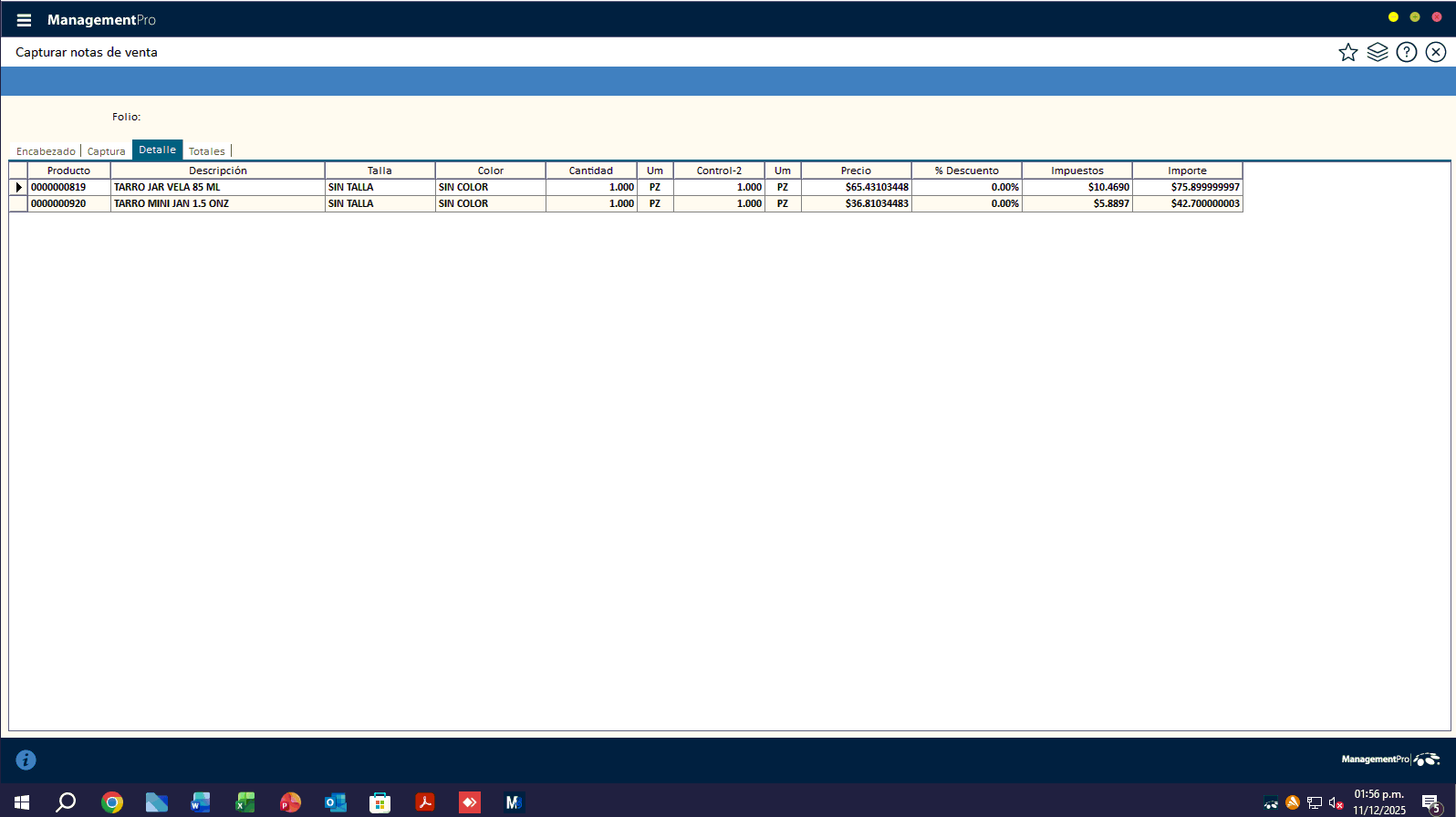This screenshot has width=1456, height=817.
Task: Open Adobe Acrobat from taskbar
Action: pos(425,802)
